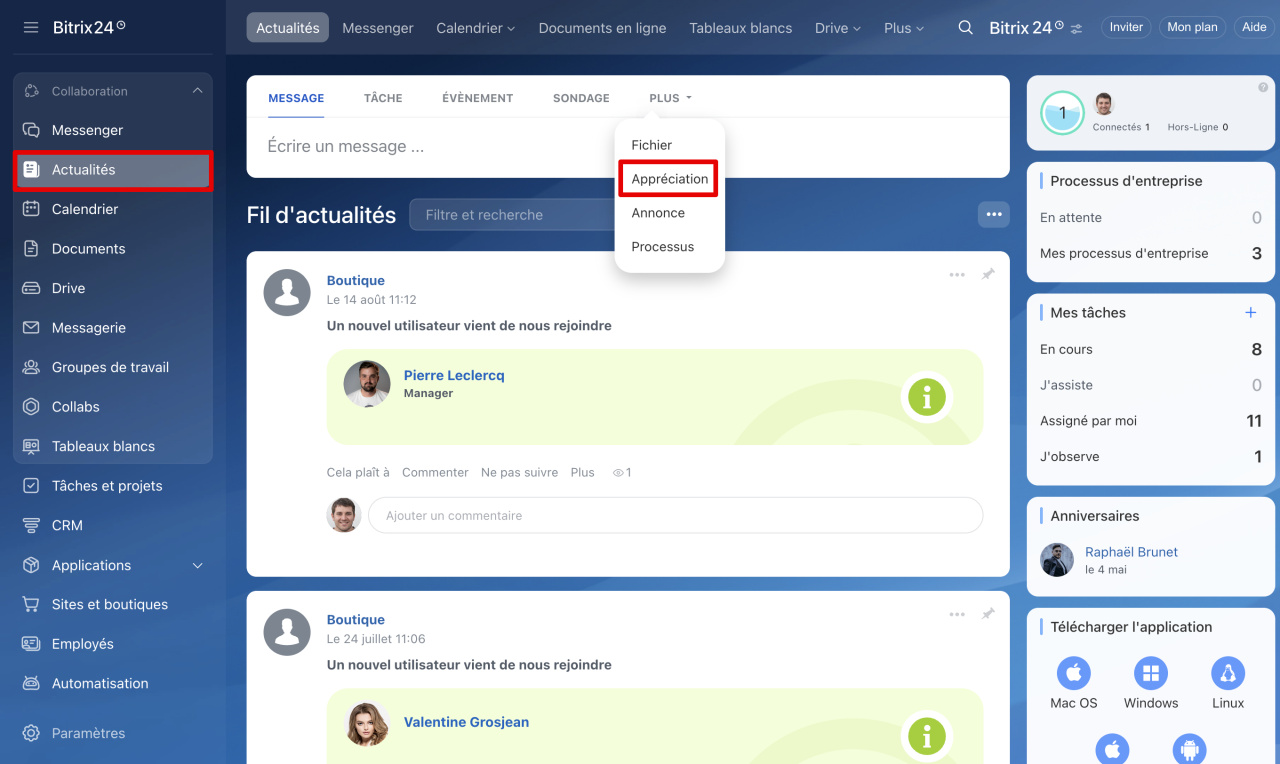Select the TÂCHE post tab
The width and height of the screenshot is (1280, 764).
(x=383, y=98)
